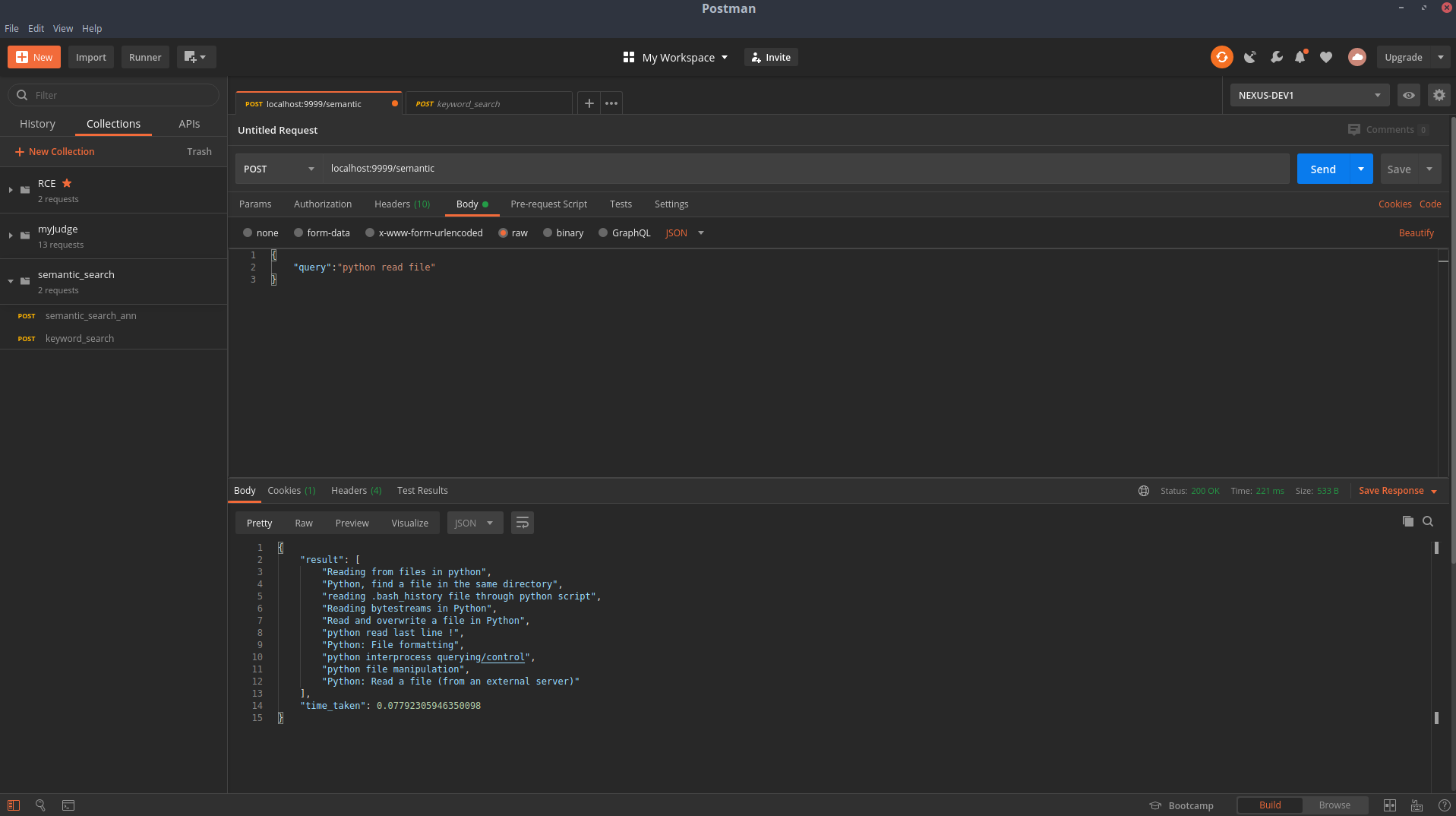The width and height of the screenshot is (1456, 816).
Task: Add a new request tab with plus
Action: pos(589,103)
